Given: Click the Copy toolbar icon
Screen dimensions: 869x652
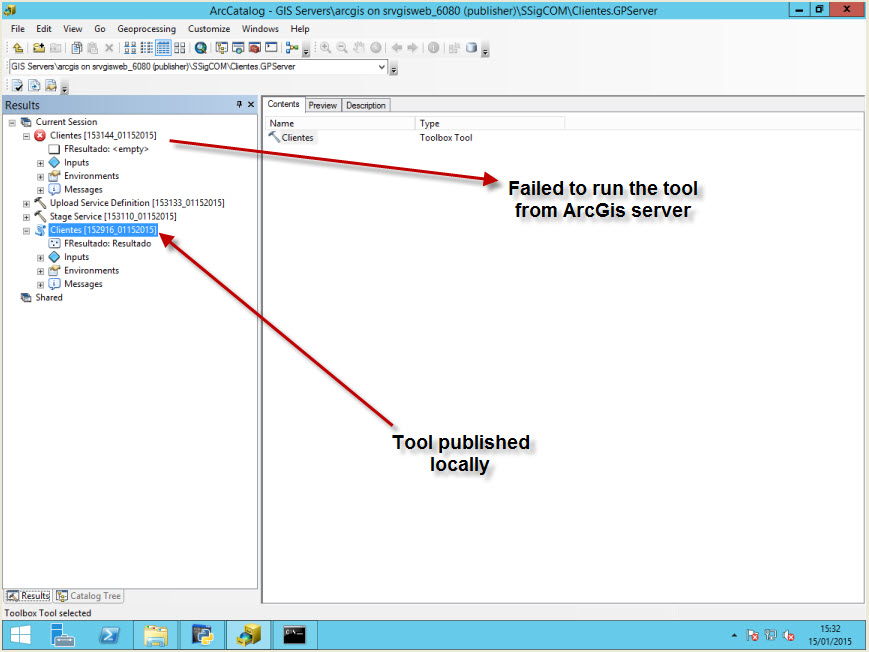Looking at the screenshot, I should [x=76, y=48].
